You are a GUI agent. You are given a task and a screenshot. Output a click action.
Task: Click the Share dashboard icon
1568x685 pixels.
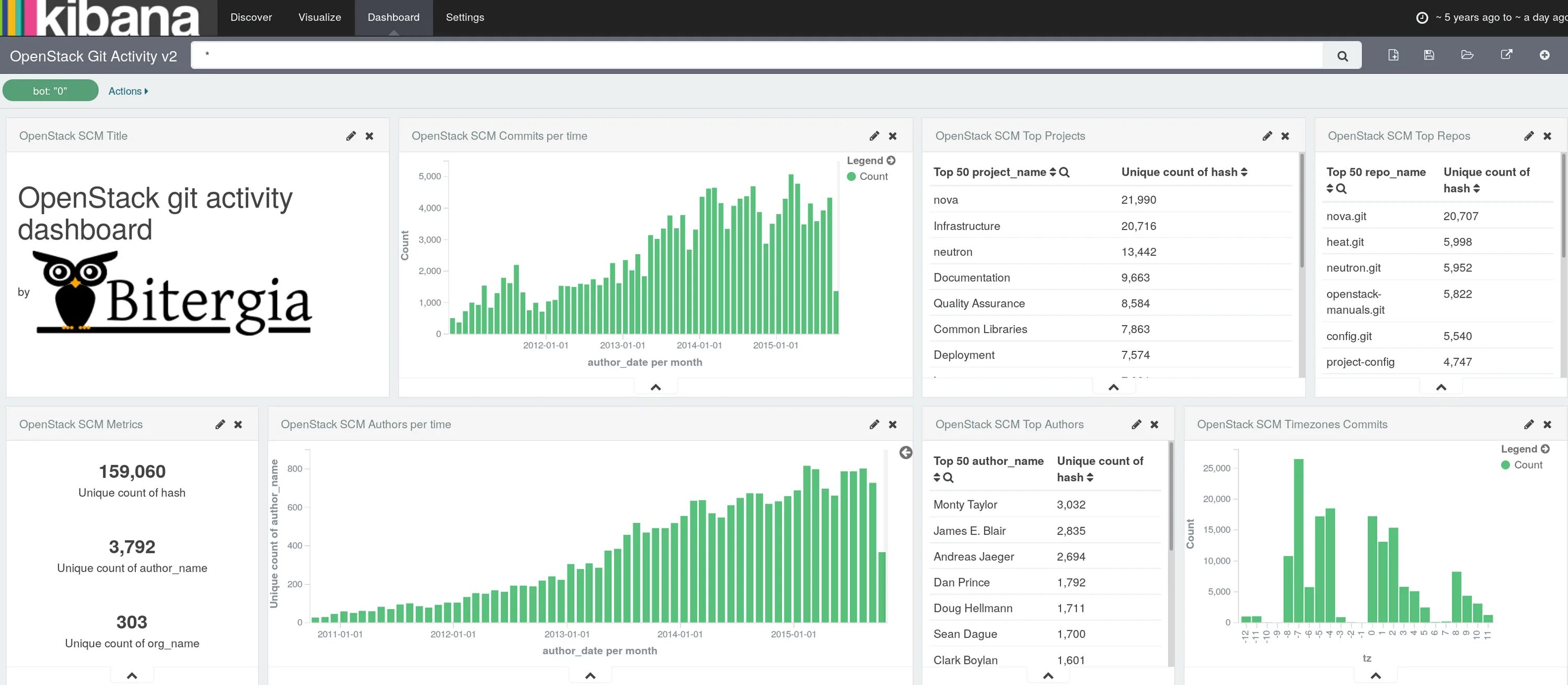(1506, 55)
